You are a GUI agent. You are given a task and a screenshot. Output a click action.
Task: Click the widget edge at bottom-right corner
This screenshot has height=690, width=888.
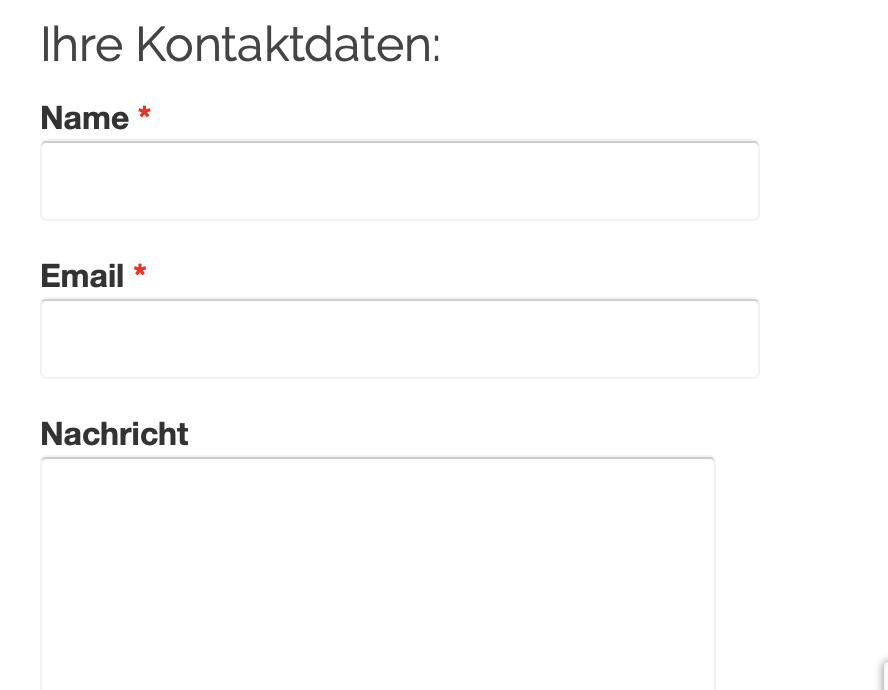(884, 677)
